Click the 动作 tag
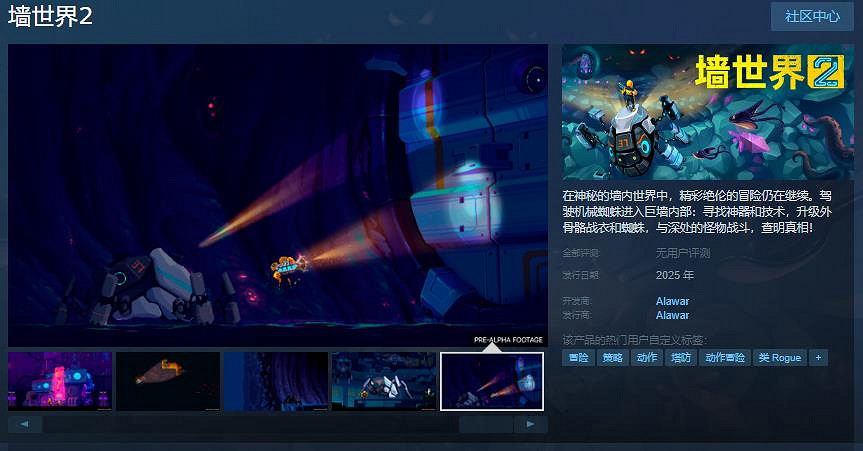Screen dimensions: 863x451 (647, 358)
